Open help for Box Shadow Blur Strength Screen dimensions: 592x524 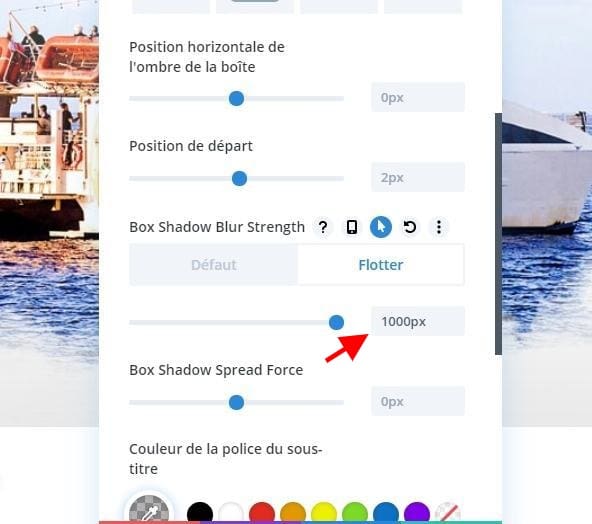tap(323, 227)
